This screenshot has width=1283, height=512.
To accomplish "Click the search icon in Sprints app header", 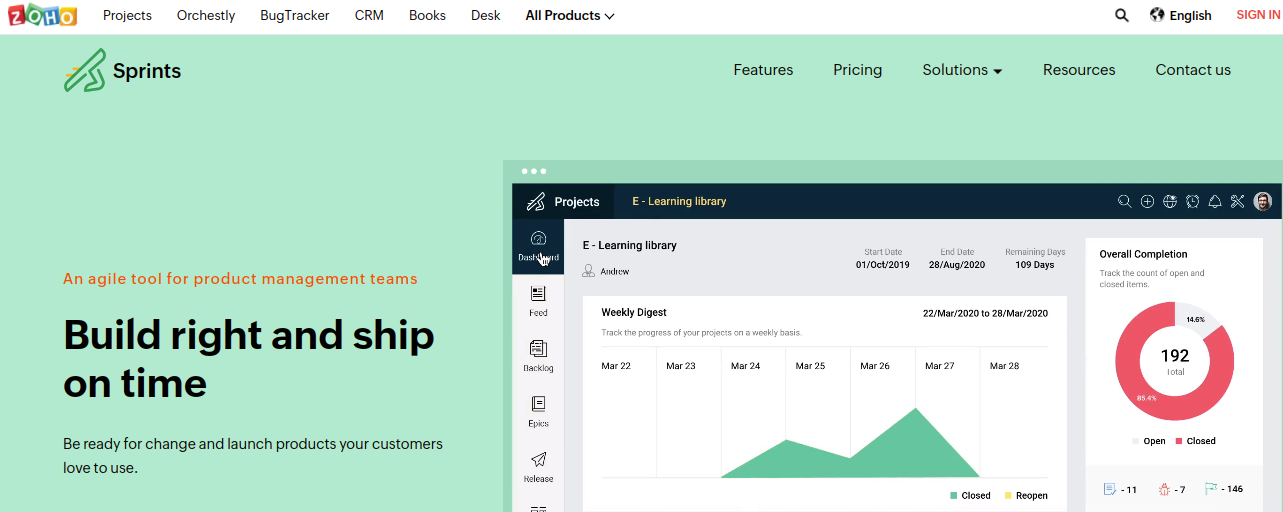I will (x=1125, y=201).
